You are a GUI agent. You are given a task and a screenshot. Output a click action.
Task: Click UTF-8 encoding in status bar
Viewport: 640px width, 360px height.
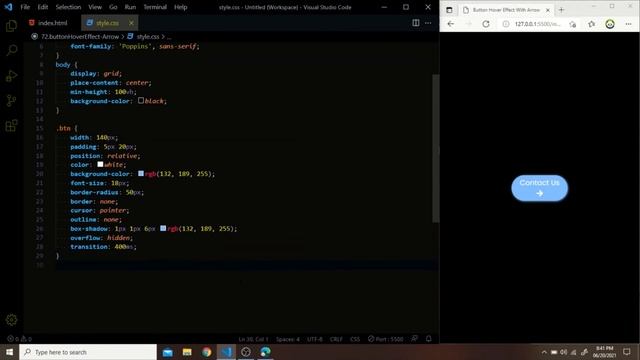pos(315,339)
